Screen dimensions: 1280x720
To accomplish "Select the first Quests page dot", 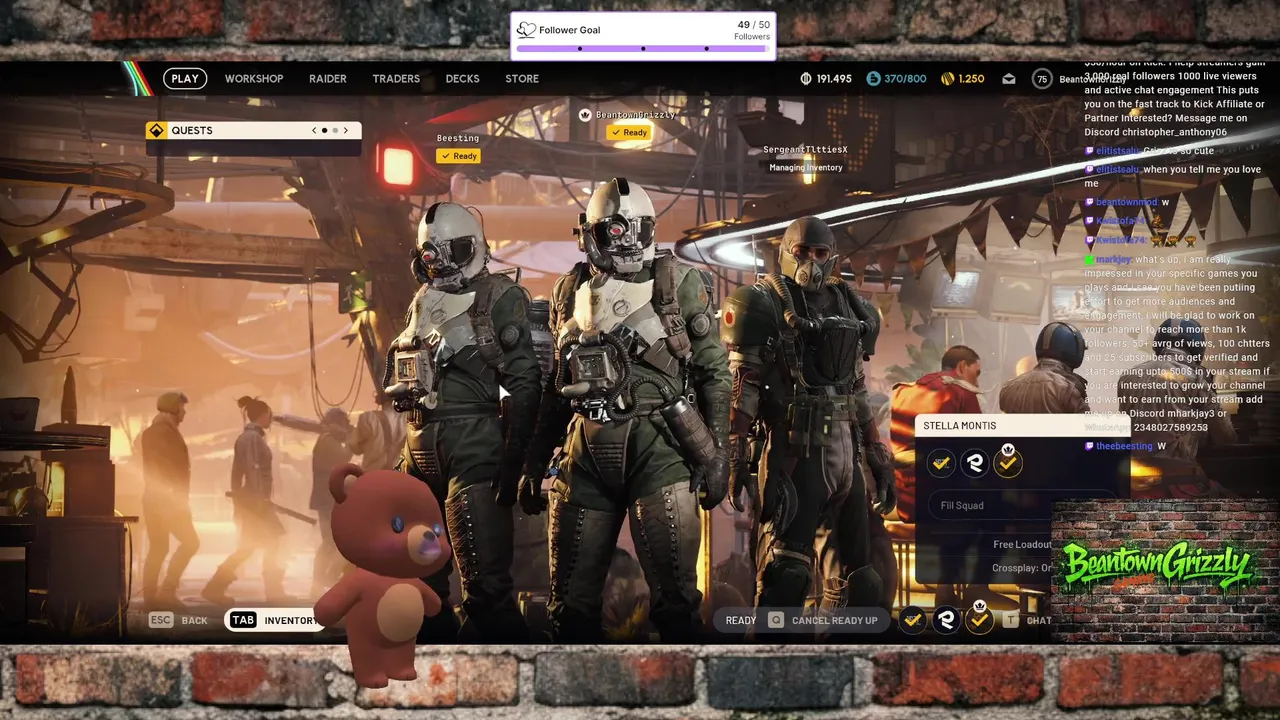I will point(324,130).
